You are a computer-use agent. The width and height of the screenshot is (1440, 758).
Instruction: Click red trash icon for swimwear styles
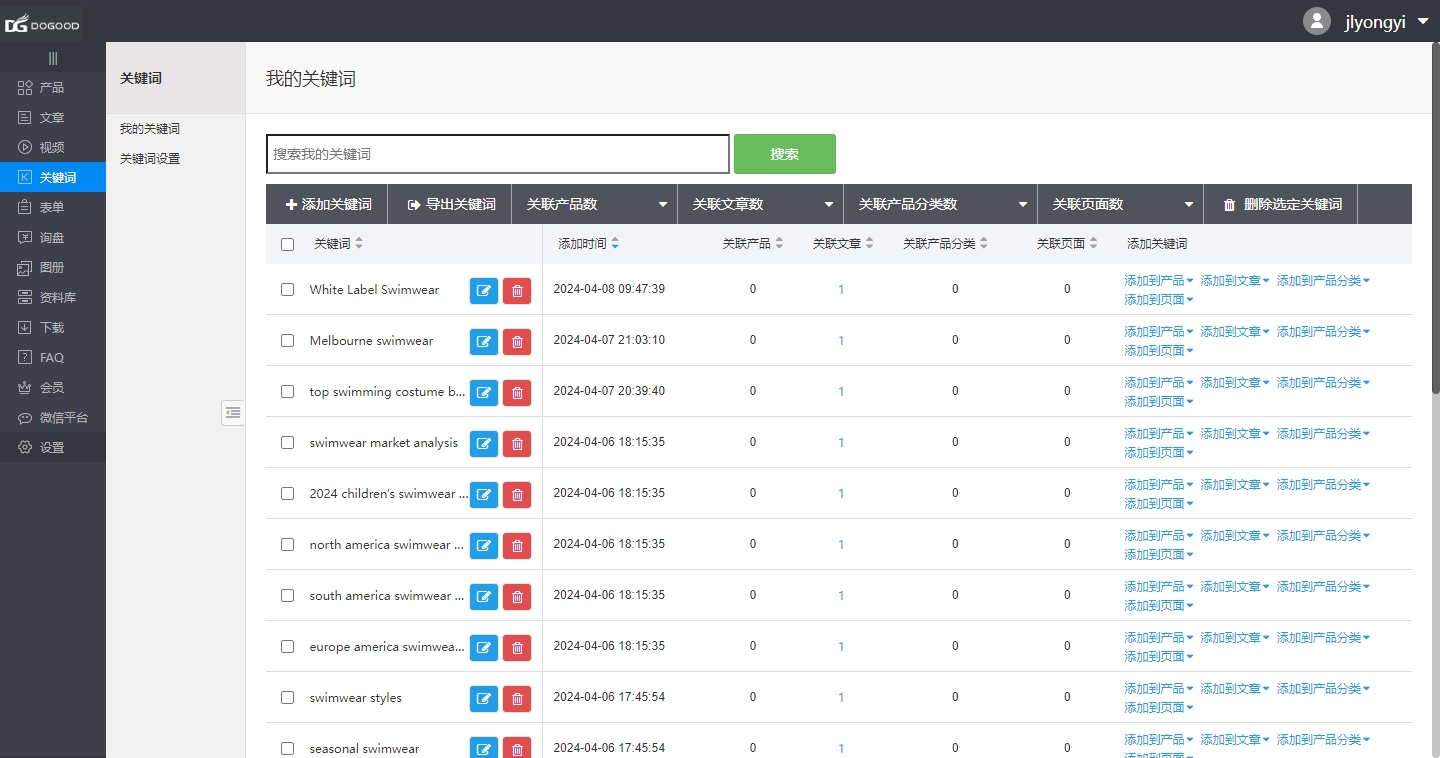[x=517, y=698]
